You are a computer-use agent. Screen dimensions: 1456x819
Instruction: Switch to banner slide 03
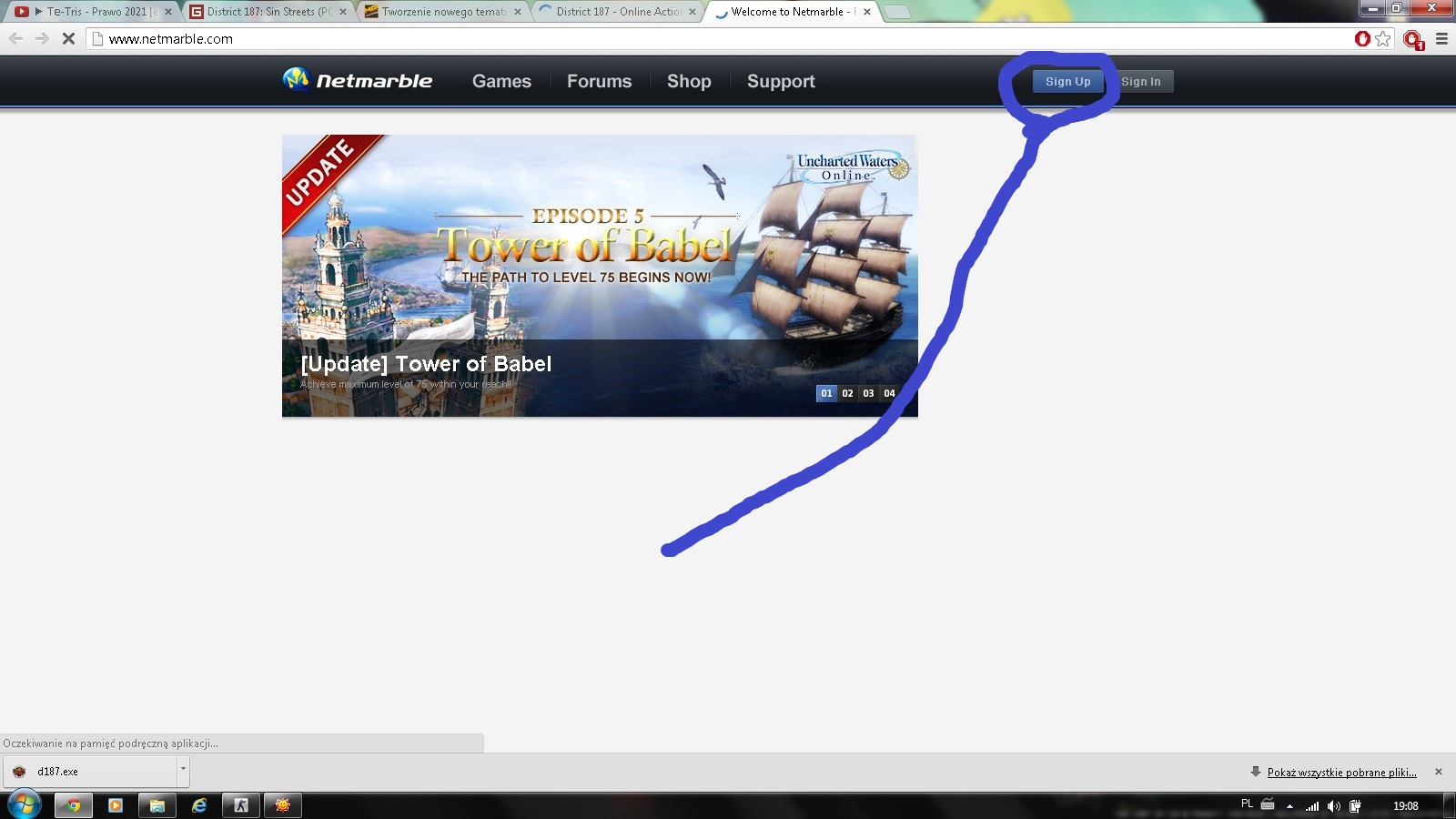point(868,393)
